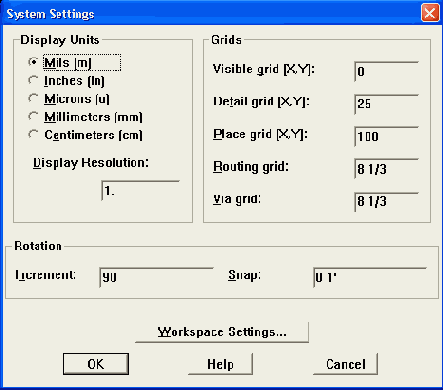Image resolution: width=443 pixels, height=390 pixels.
Task: Click the Place grid field showing 100
Action: coord(386,136)
